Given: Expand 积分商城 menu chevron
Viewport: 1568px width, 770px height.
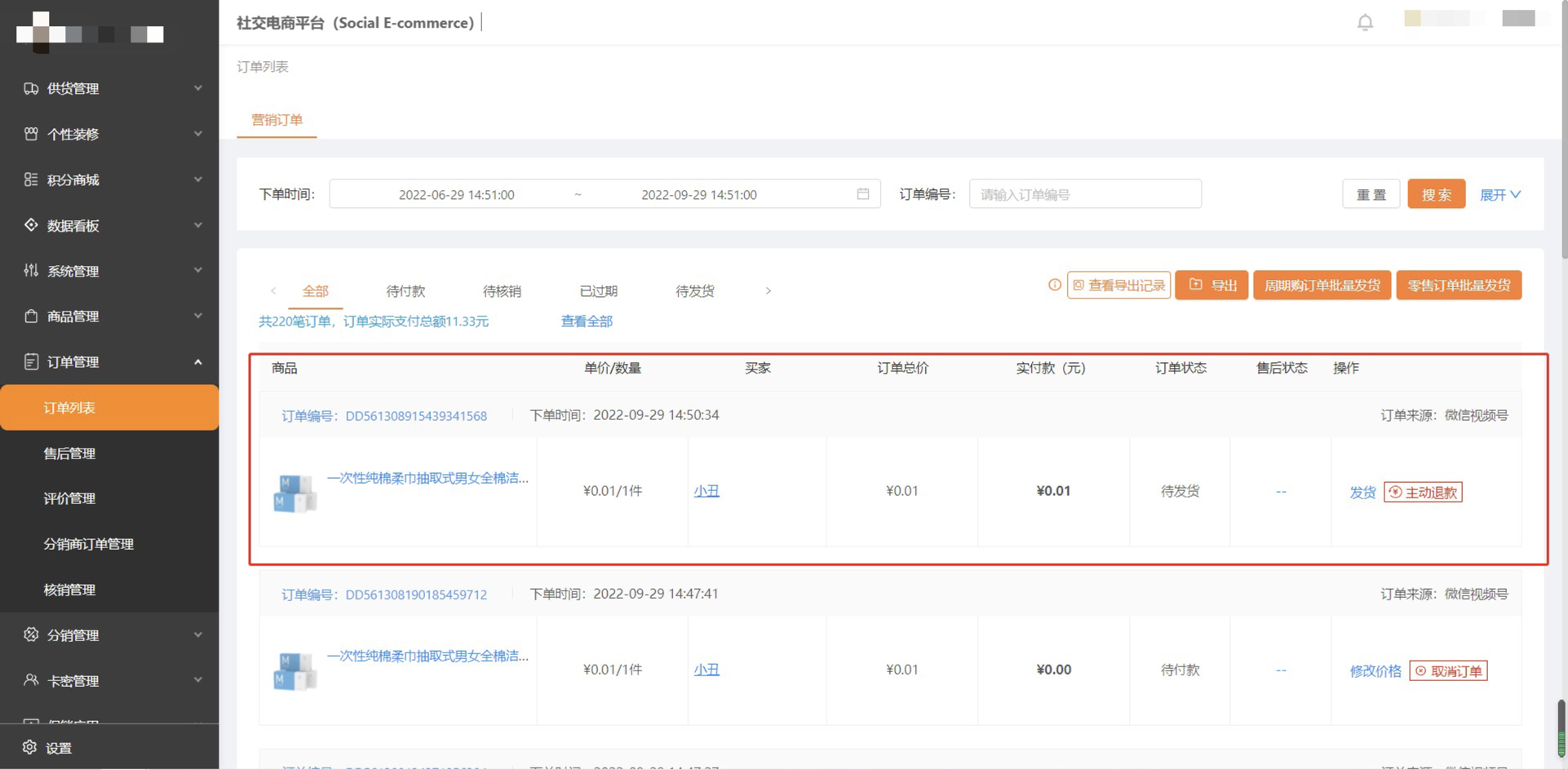Looking at the screenshot, I should point(197,179).
